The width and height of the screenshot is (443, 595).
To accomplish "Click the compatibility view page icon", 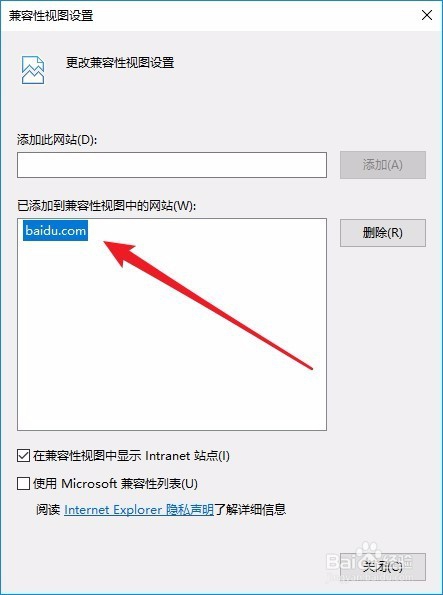I will tap(33, 70).
